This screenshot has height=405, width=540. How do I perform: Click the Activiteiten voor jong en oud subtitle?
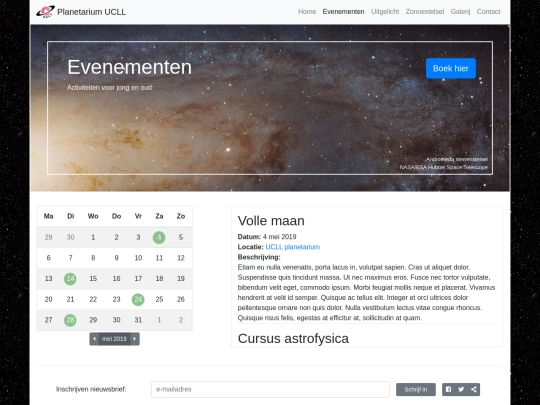tap(110, 87)
